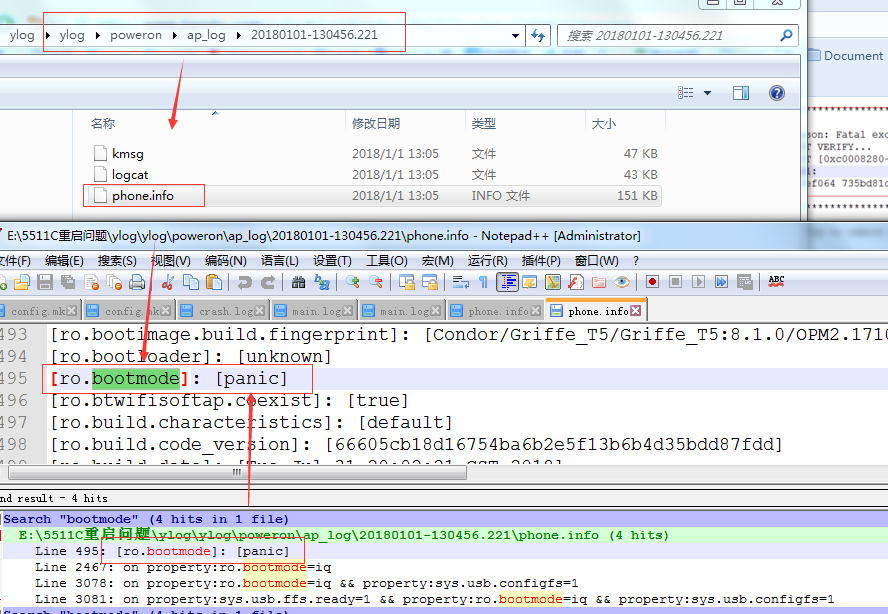
Task: Click Synchronize Vertical Scrolling icon
Action: tap(407, 282)
